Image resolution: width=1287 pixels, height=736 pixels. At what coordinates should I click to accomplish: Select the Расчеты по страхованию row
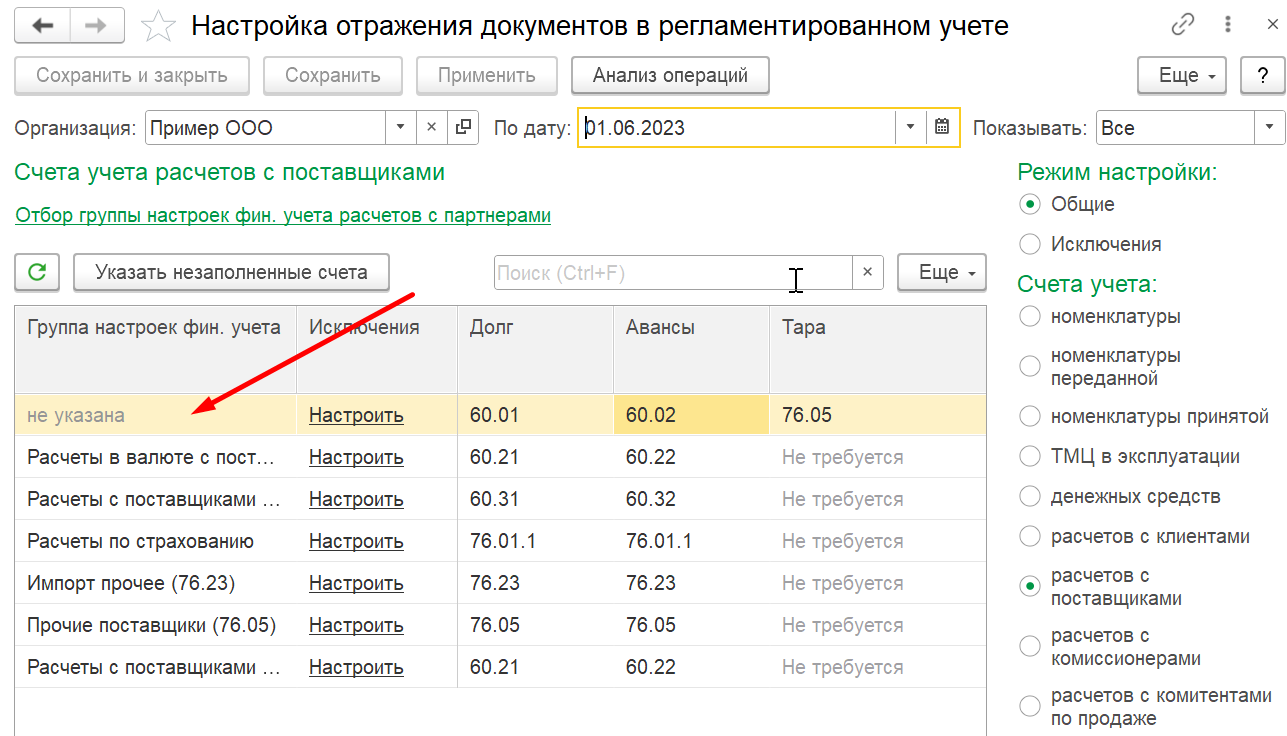point(500,541)
